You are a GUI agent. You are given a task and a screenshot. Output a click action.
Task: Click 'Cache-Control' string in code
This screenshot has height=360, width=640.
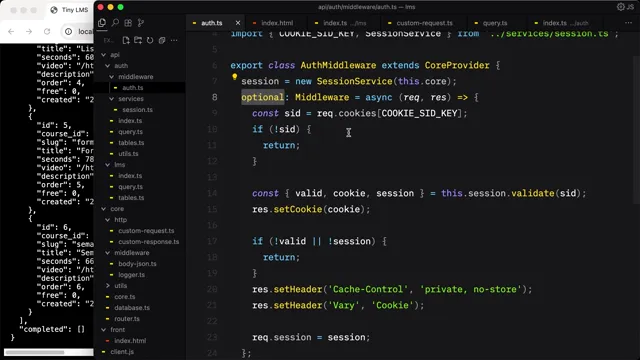point(367,289)
